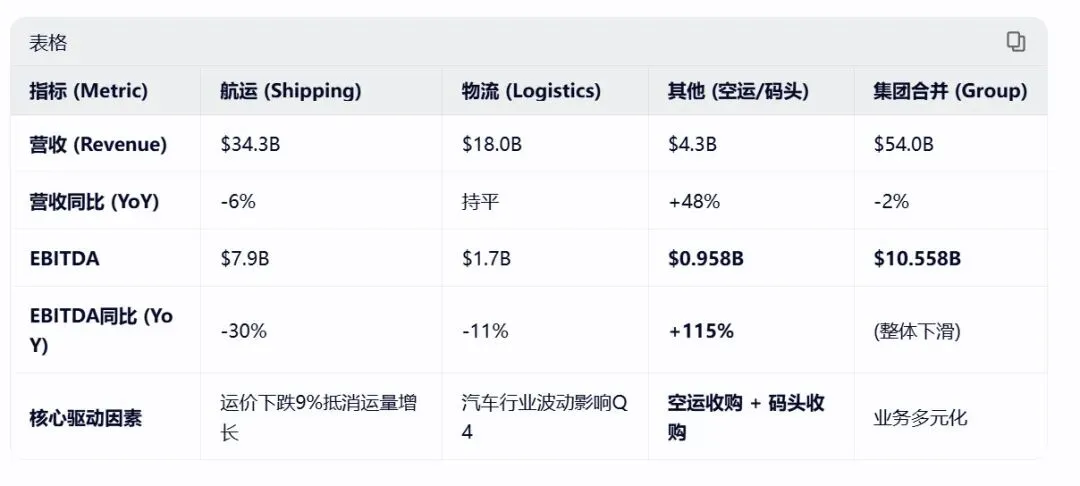Select the 物流 (Logistics) column header
Screen dimensions: 1080x486
tap(531, 91)
